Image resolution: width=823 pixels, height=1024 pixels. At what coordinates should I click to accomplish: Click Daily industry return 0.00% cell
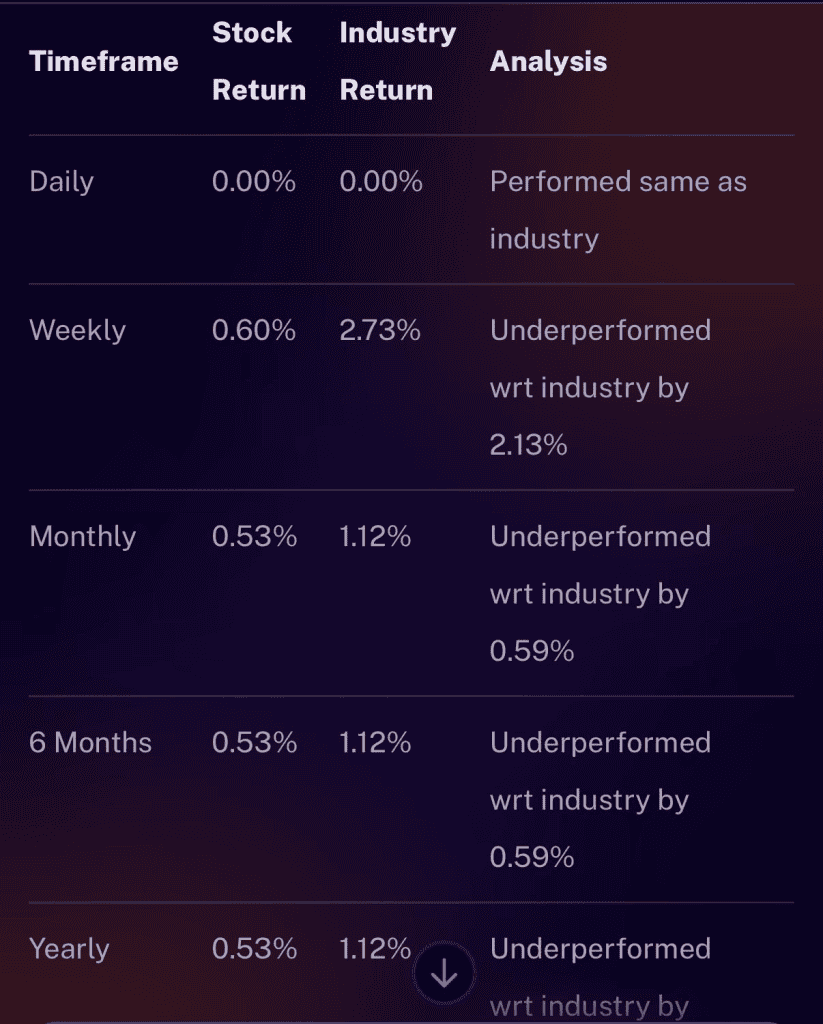[x=381, y=182]
